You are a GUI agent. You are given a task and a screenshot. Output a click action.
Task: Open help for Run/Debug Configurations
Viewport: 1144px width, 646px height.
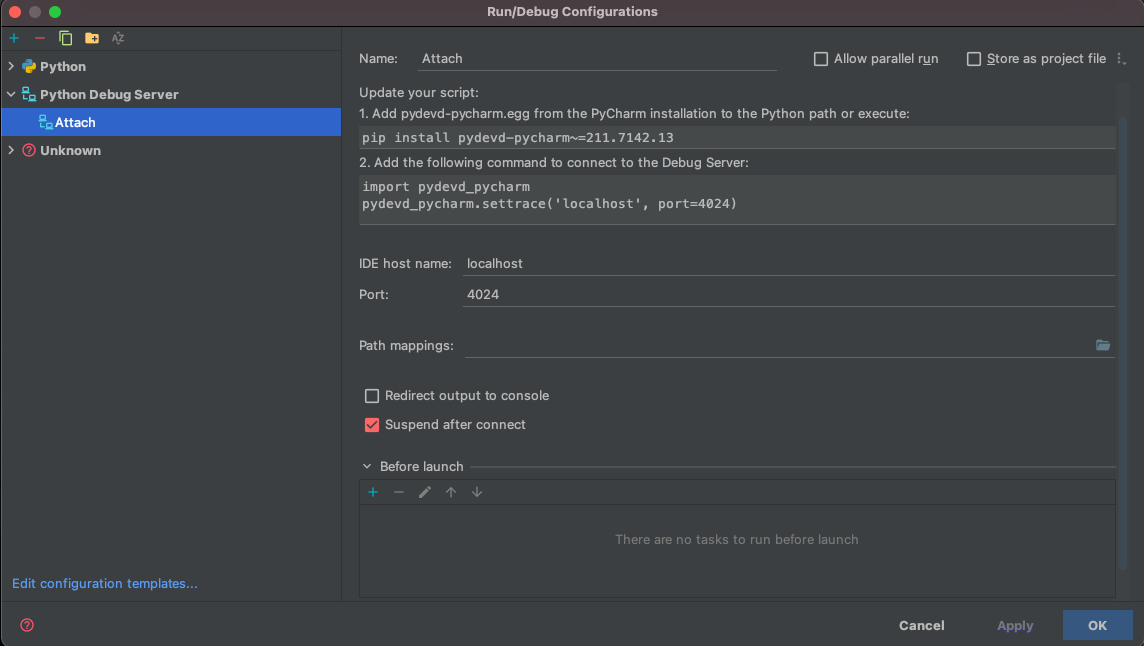[x=26, y=624]
